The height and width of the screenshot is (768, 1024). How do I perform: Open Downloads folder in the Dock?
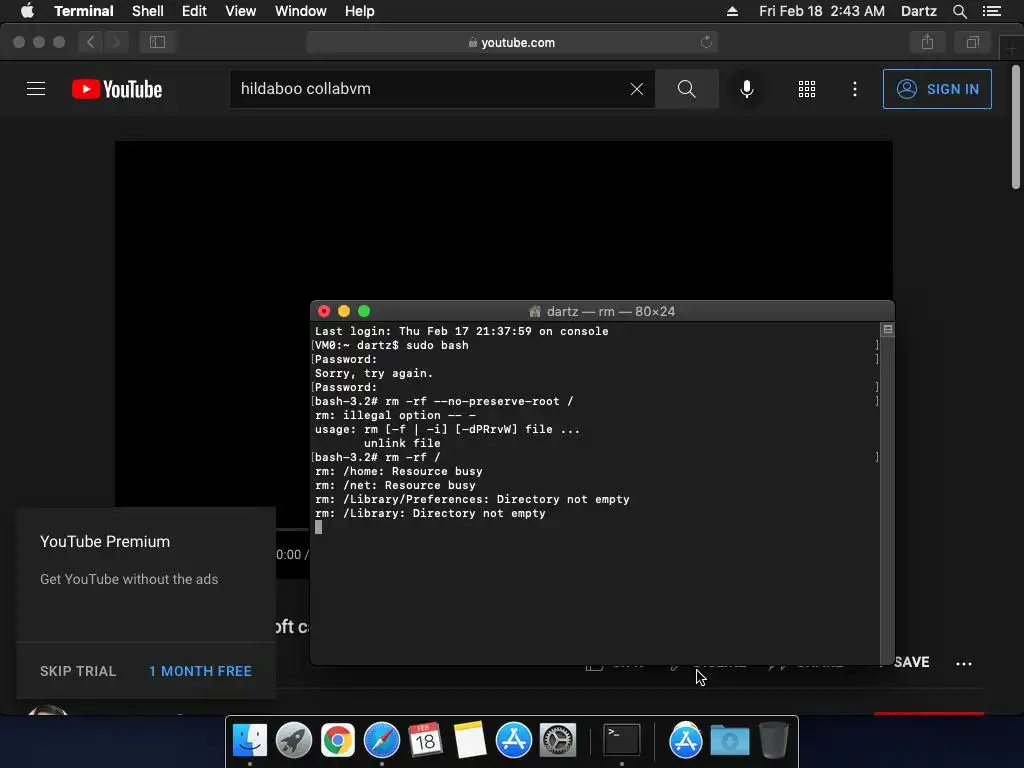coord(729,741)
